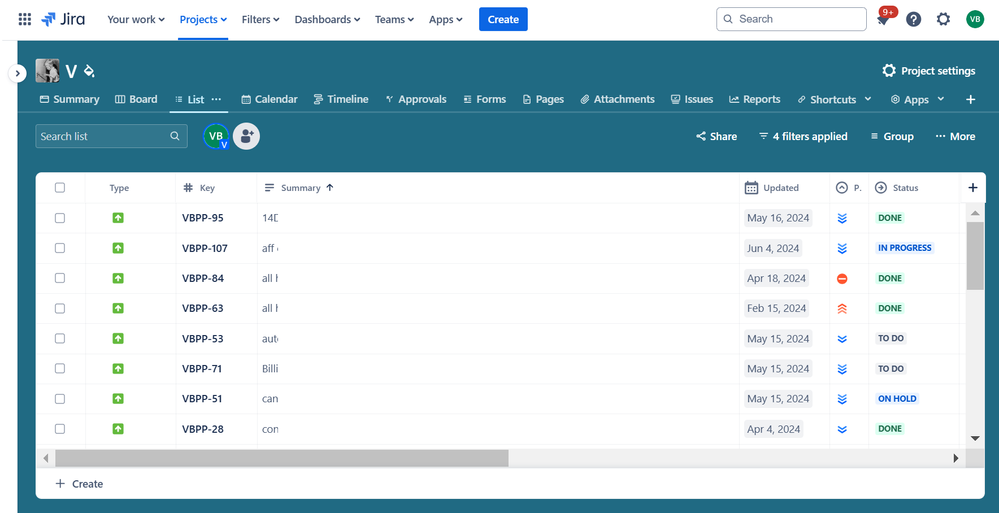Image resolution: width=999 pixels, height=513 pixels.
Task: Open the Forms tab
Action: pos(484,99)
